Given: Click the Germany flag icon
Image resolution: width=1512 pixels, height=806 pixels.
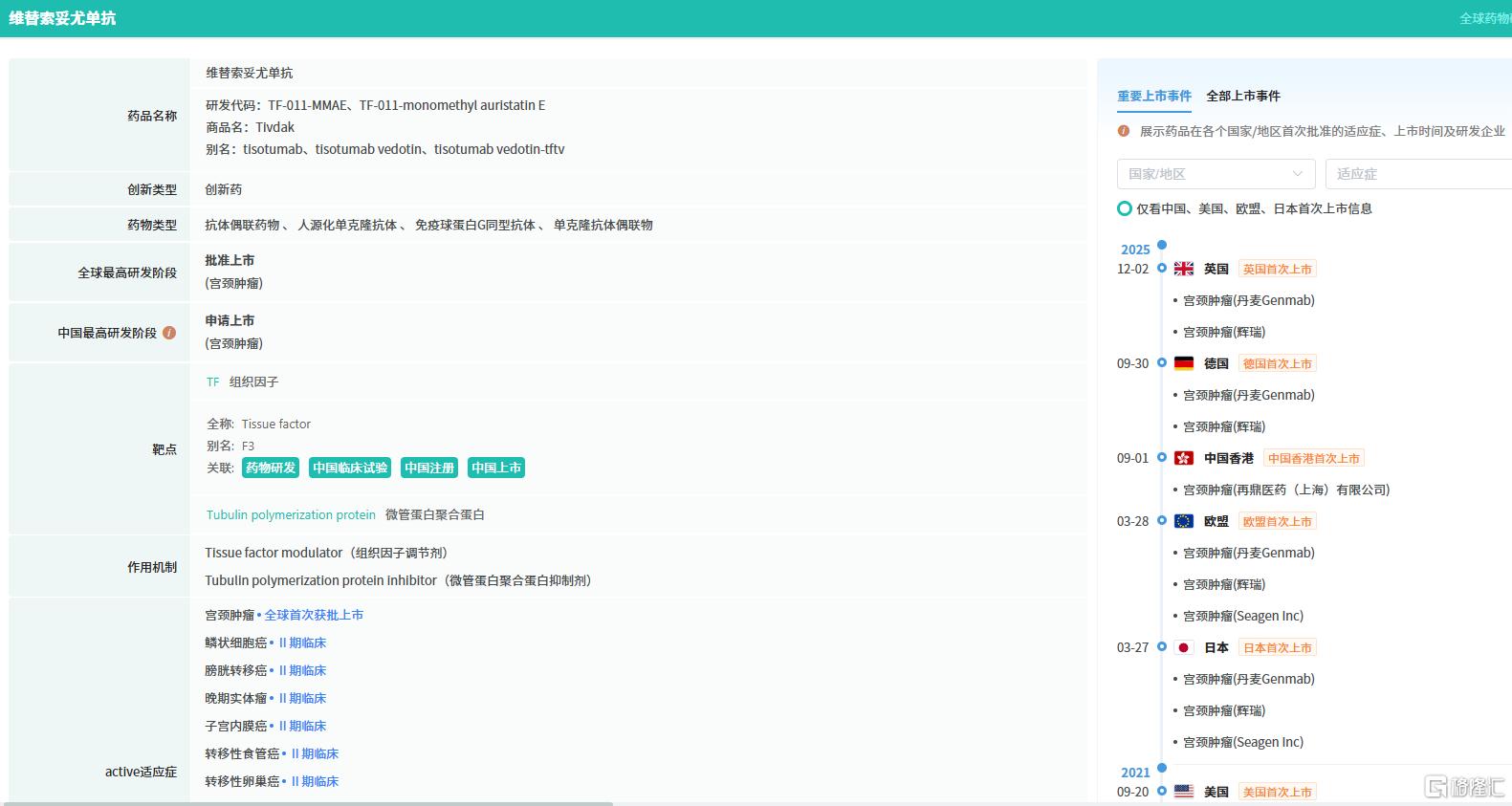Looking at the screenshot, I should point(1184,363).
